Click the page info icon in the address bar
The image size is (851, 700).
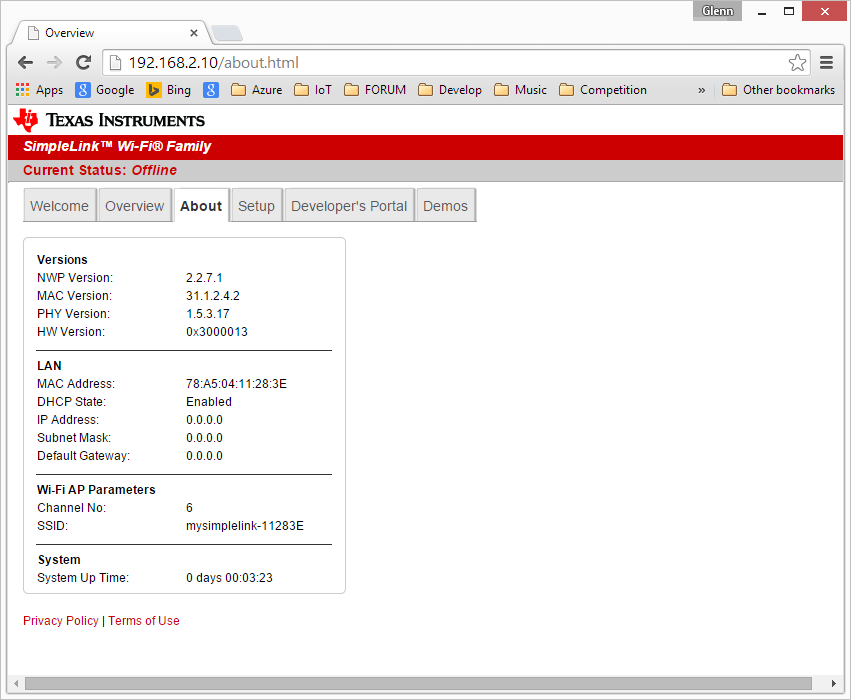pos(115,63)
